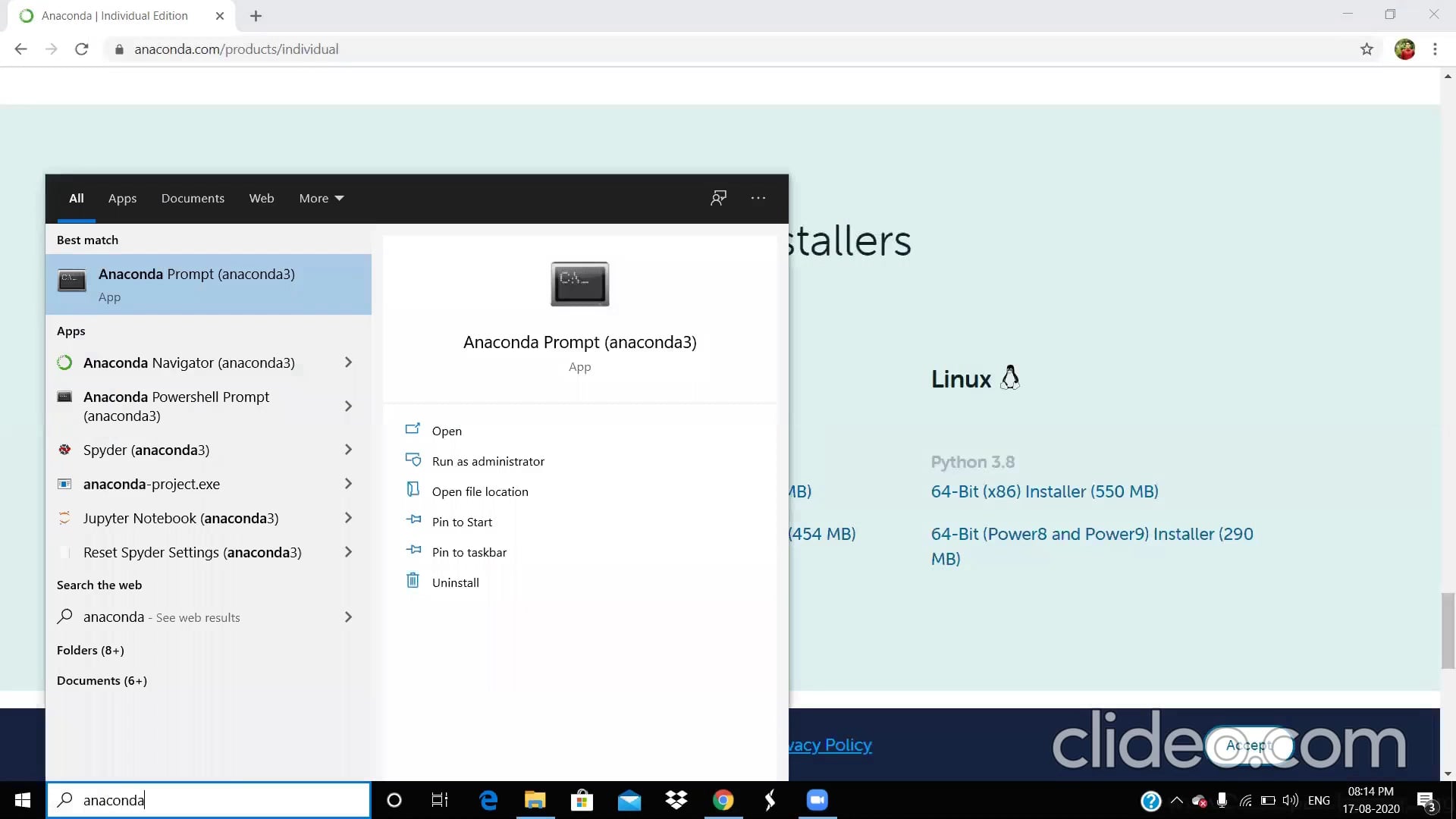
Task: Open Anaconda Powershell Prompt
Action: pyautogui.click(x=176, y=406)
